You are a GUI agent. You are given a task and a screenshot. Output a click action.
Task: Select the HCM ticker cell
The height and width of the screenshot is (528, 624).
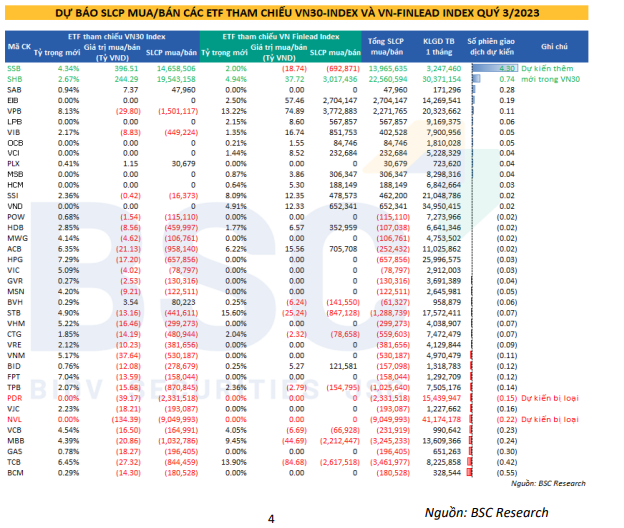(x=15, y=185)
